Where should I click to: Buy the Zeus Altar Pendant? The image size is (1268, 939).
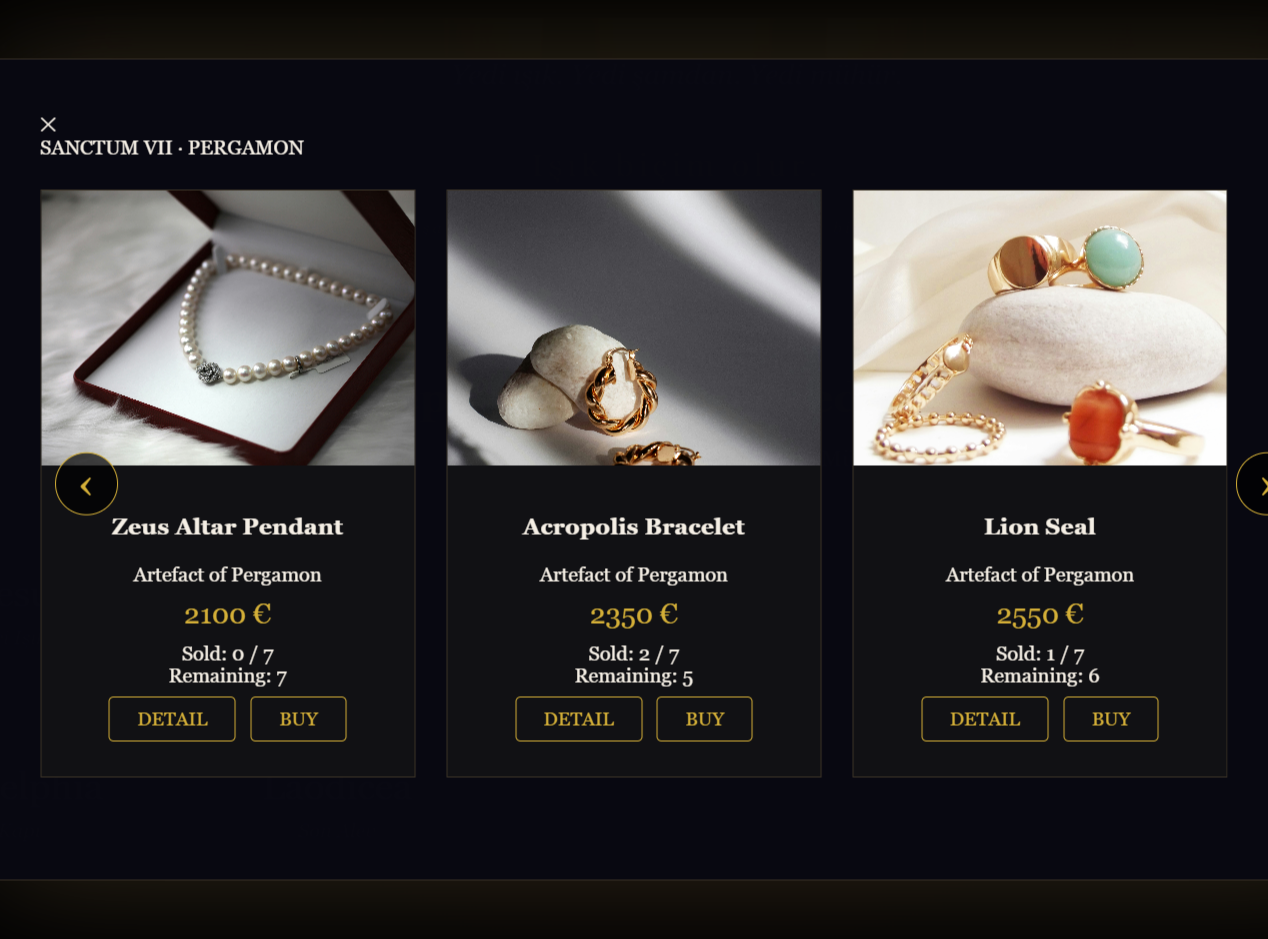(x=298, y=719)
